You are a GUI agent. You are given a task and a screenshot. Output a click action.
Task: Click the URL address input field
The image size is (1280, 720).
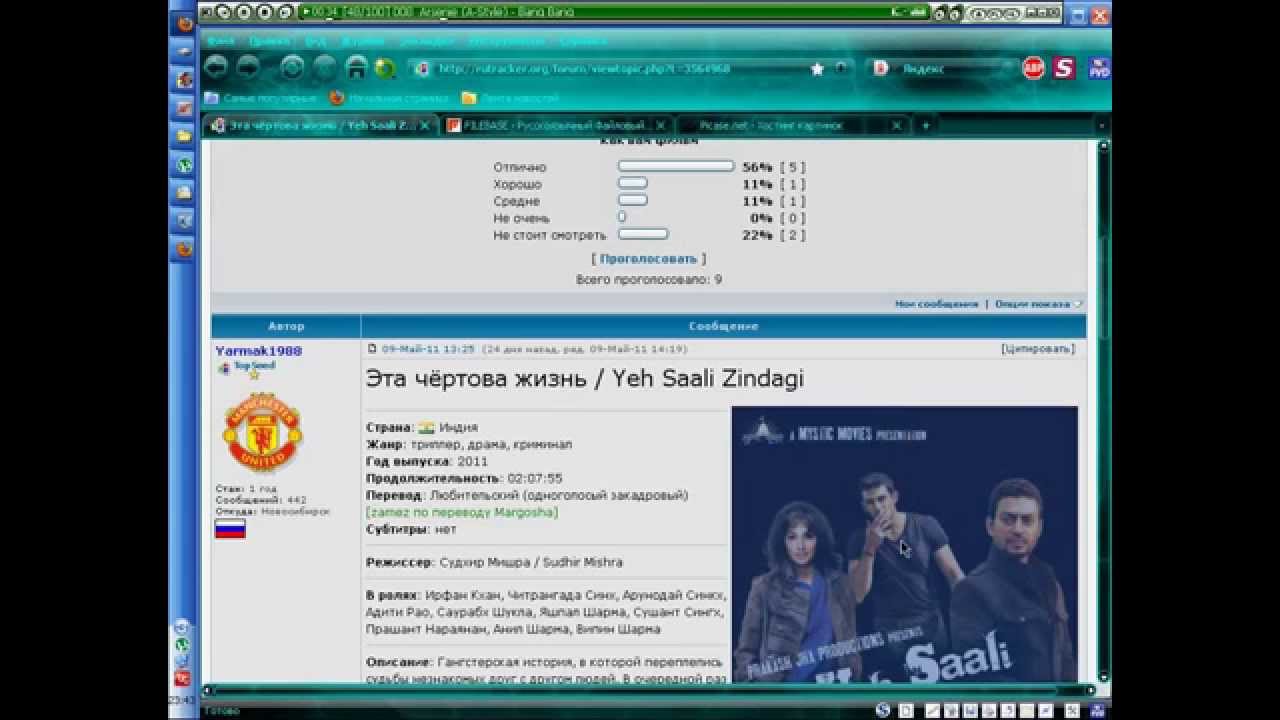(620, 69)
